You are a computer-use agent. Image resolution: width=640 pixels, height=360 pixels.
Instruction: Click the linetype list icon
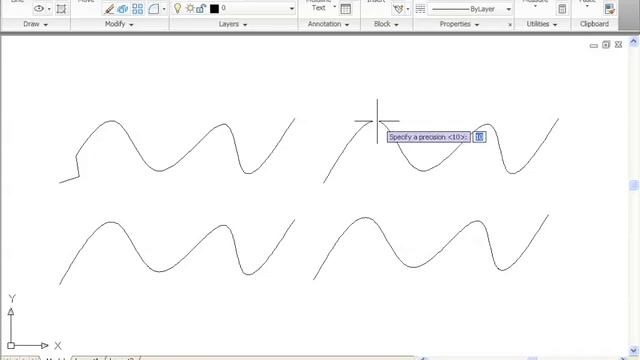coord(420,9)
